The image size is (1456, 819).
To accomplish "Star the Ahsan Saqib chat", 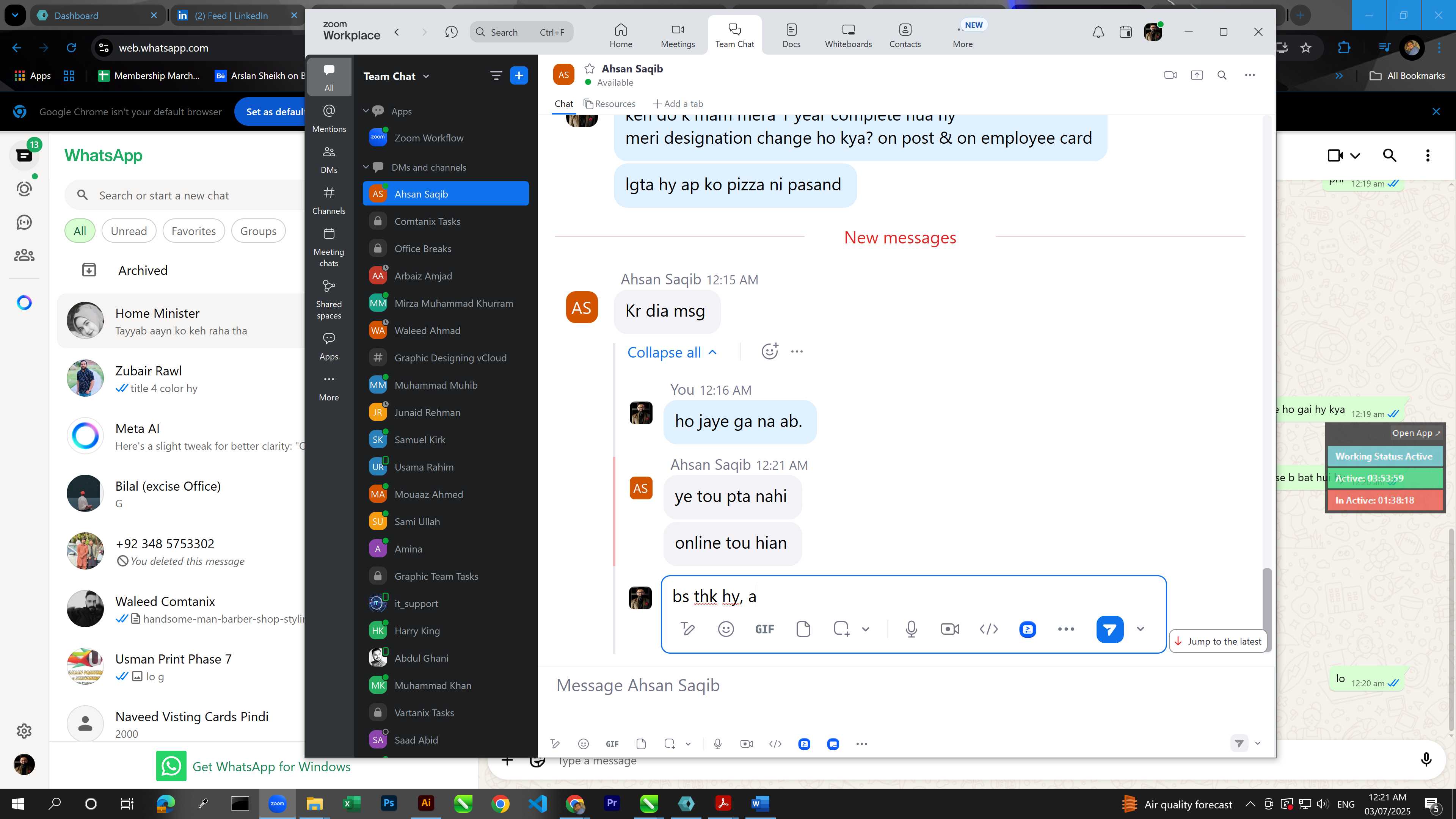I will 589,68.
